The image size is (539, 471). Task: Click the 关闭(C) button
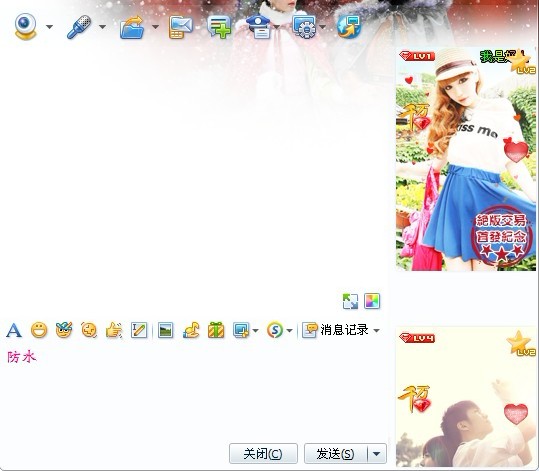[263, 453]
